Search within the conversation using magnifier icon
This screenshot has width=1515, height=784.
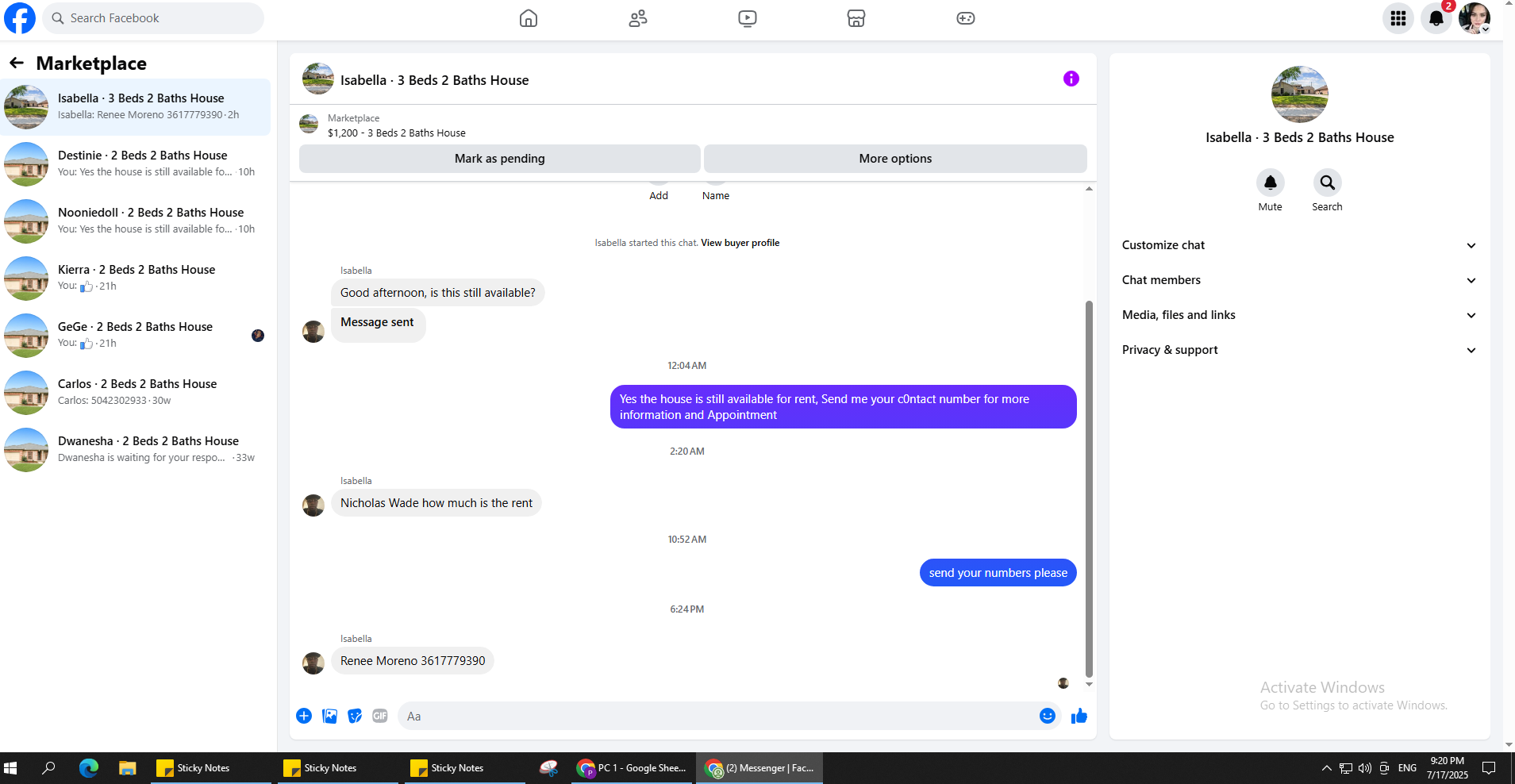1327,183
